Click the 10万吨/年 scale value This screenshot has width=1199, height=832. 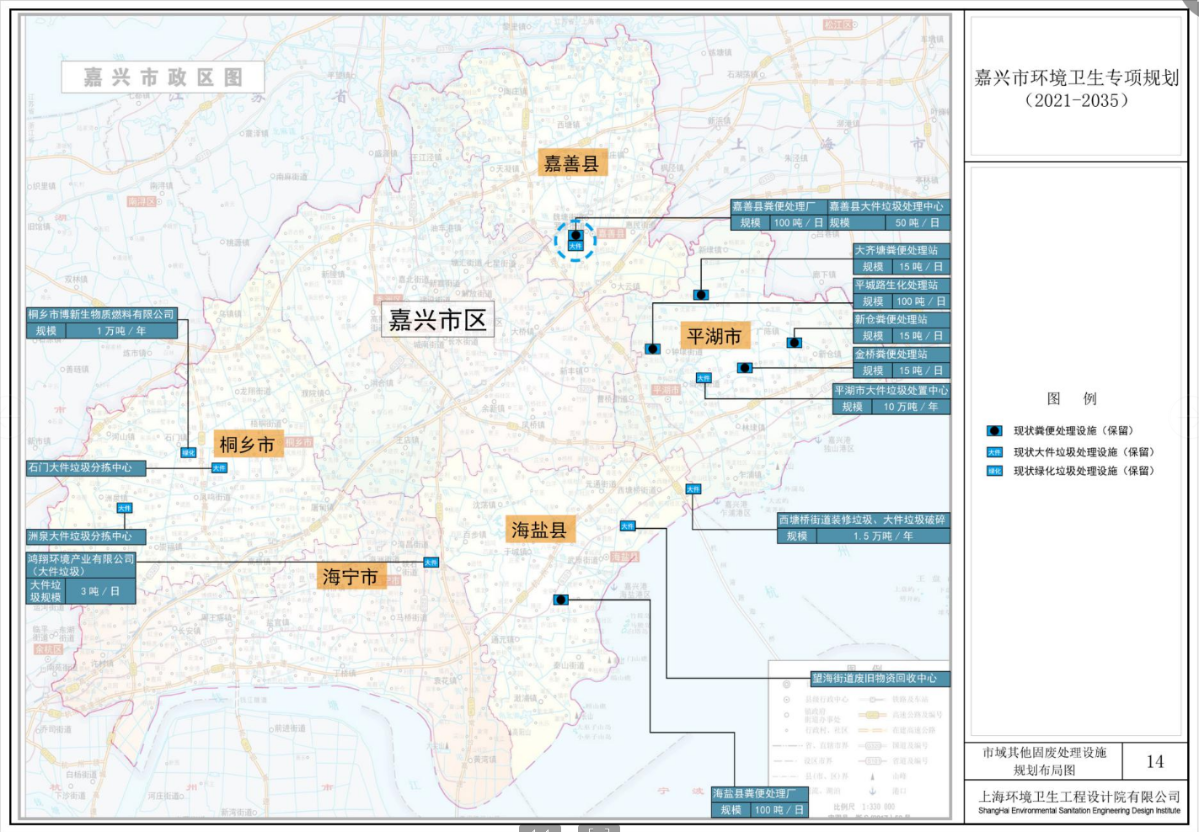(x=911, y=407)
